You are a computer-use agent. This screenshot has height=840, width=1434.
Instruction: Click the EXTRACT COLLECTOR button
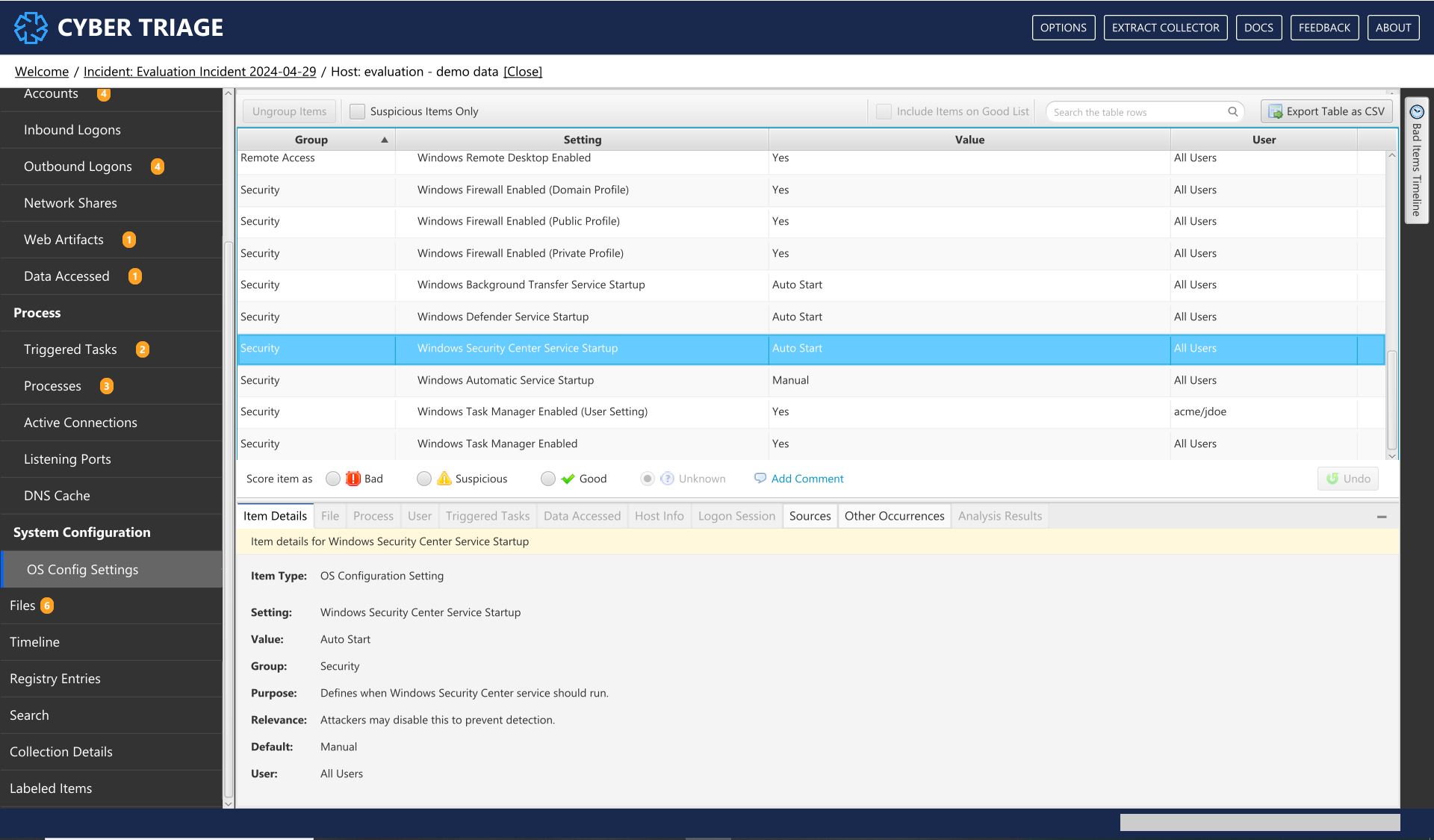click(x=1165, y=28)
